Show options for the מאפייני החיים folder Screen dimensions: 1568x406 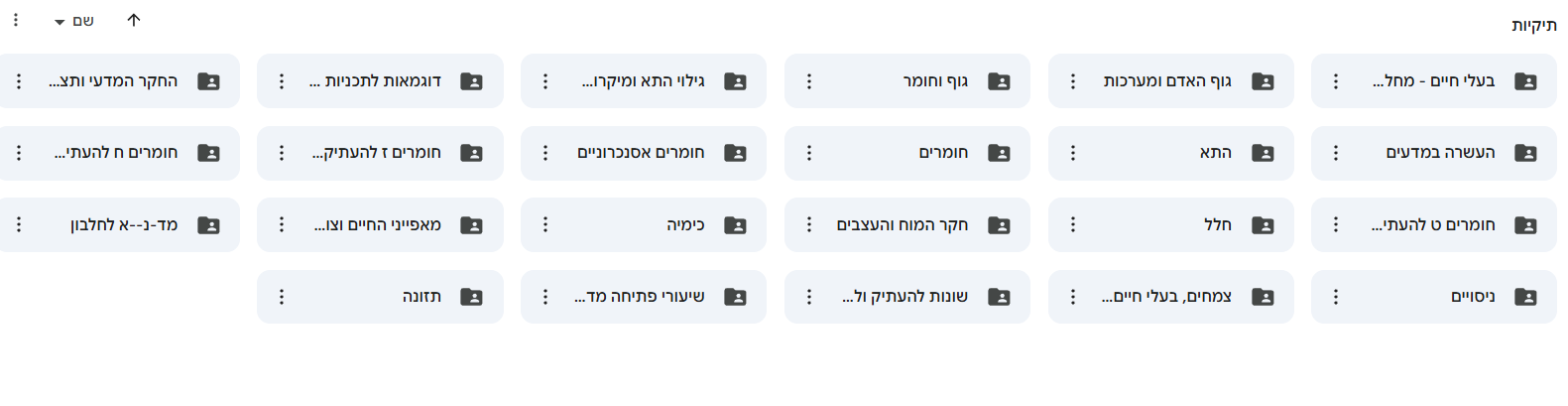282,225
